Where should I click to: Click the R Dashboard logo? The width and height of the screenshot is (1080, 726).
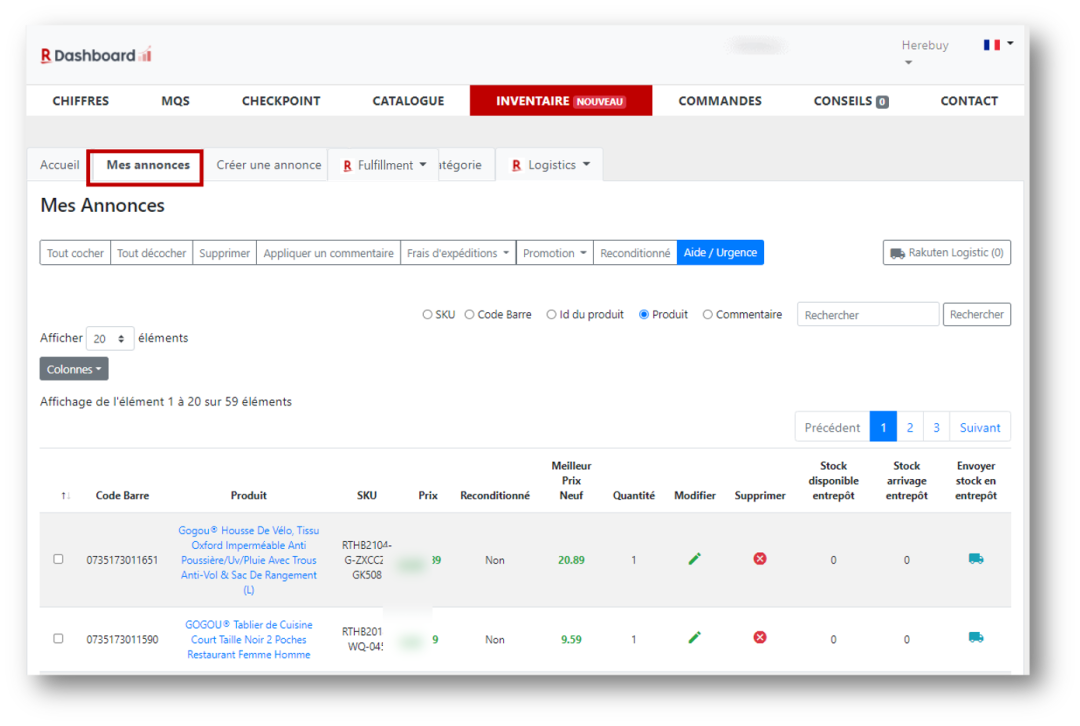point(95,54)
